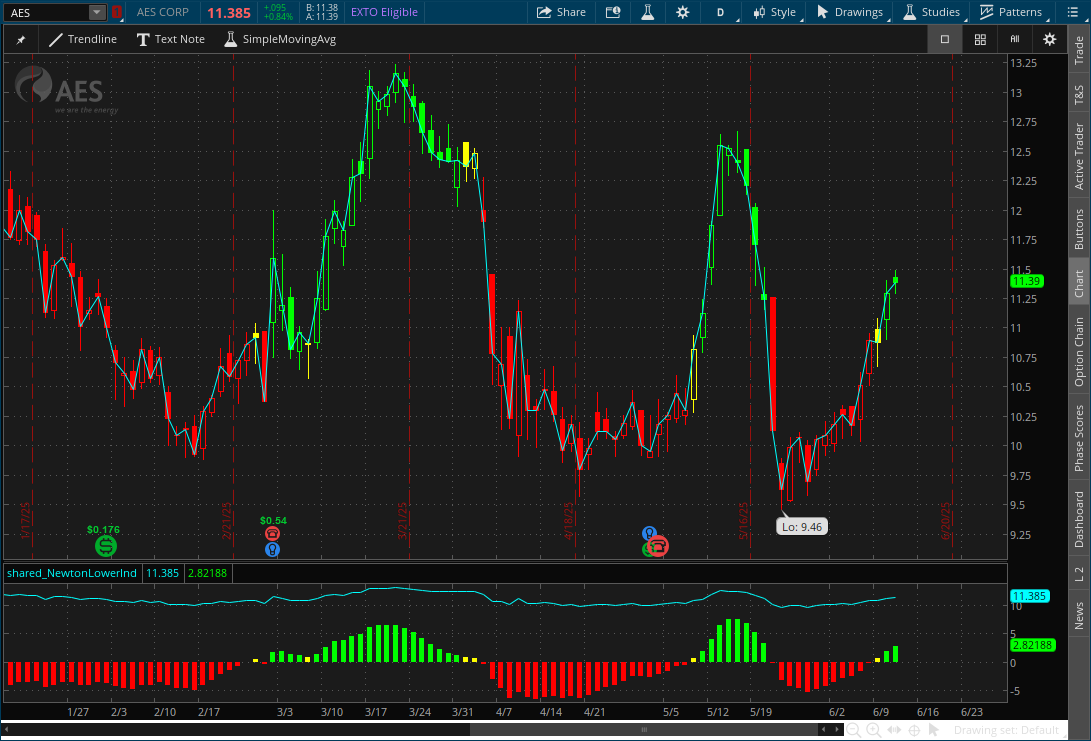Click the zoom in magnifier icon

[873, 730]
